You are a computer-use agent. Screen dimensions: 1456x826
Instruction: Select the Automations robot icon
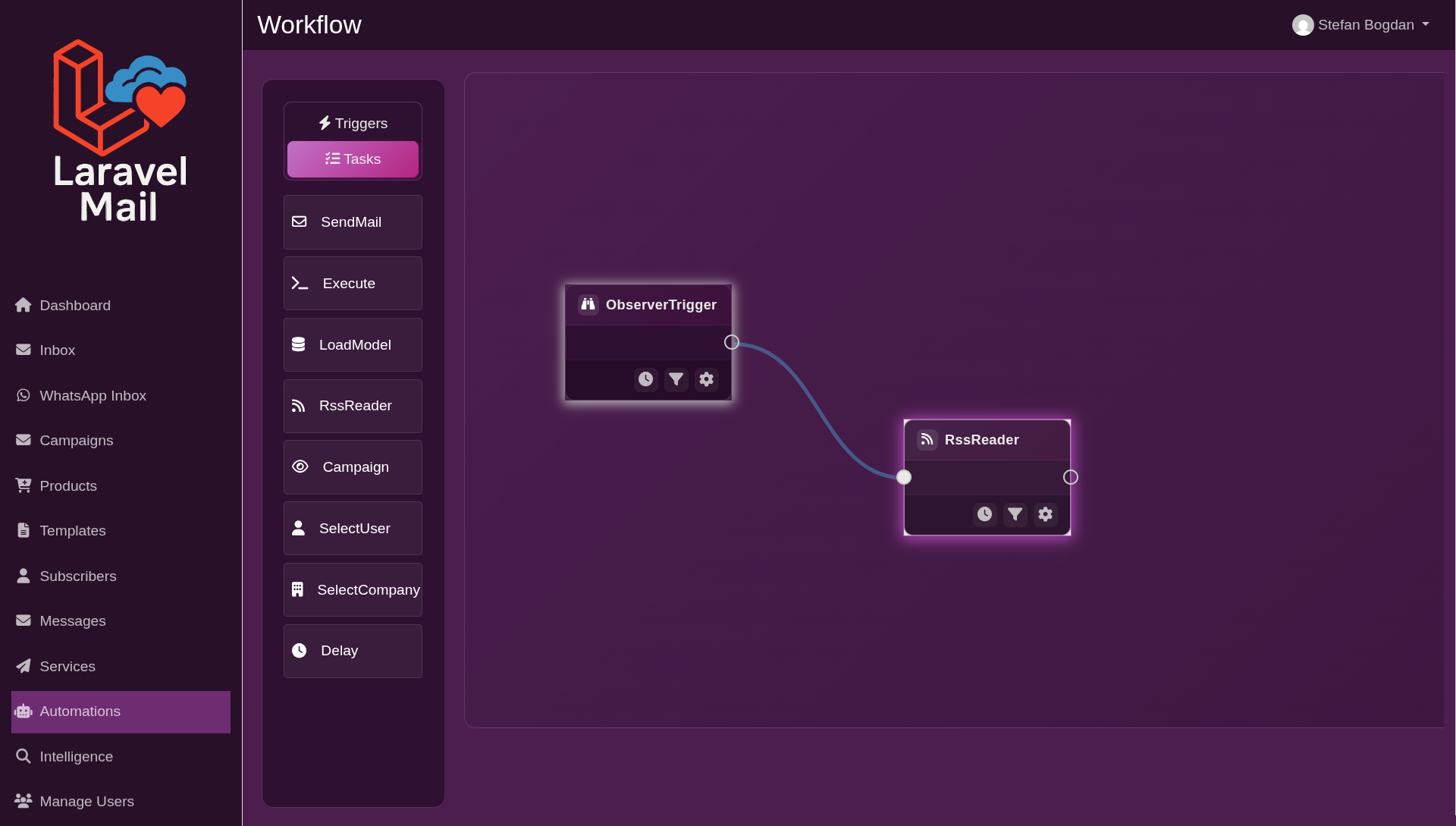24,711
